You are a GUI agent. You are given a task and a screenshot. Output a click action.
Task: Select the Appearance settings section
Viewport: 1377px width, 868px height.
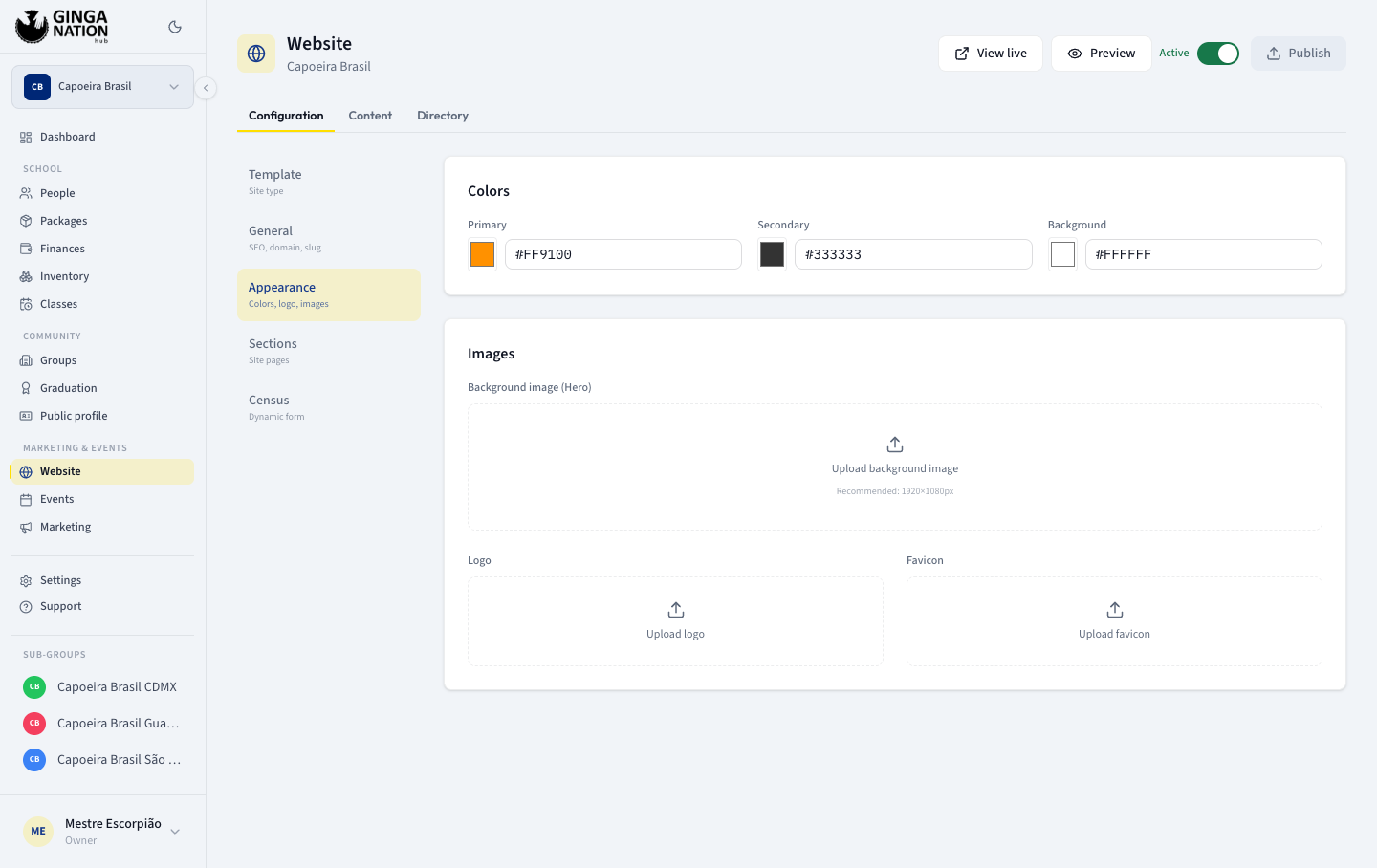pyautogui.click(x=329, y=294)
